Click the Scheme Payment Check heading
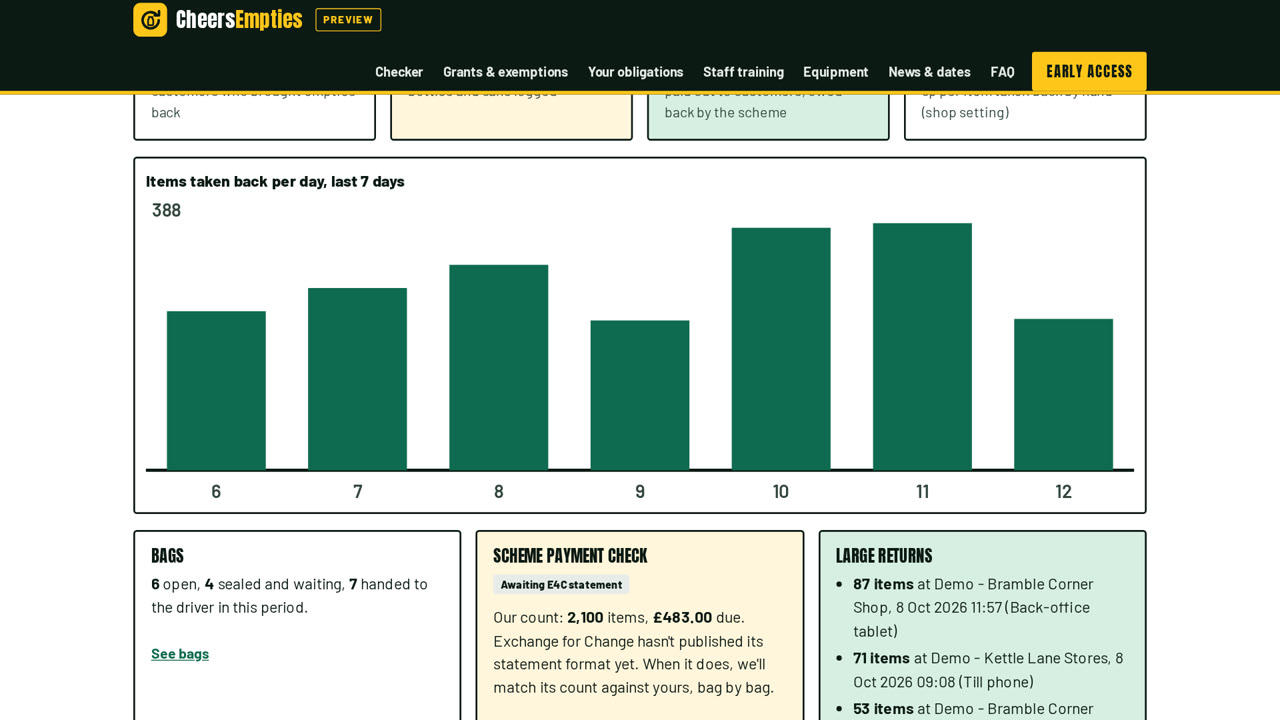Viewport: 1280px width, 720px height. click(x=570, y=556)
